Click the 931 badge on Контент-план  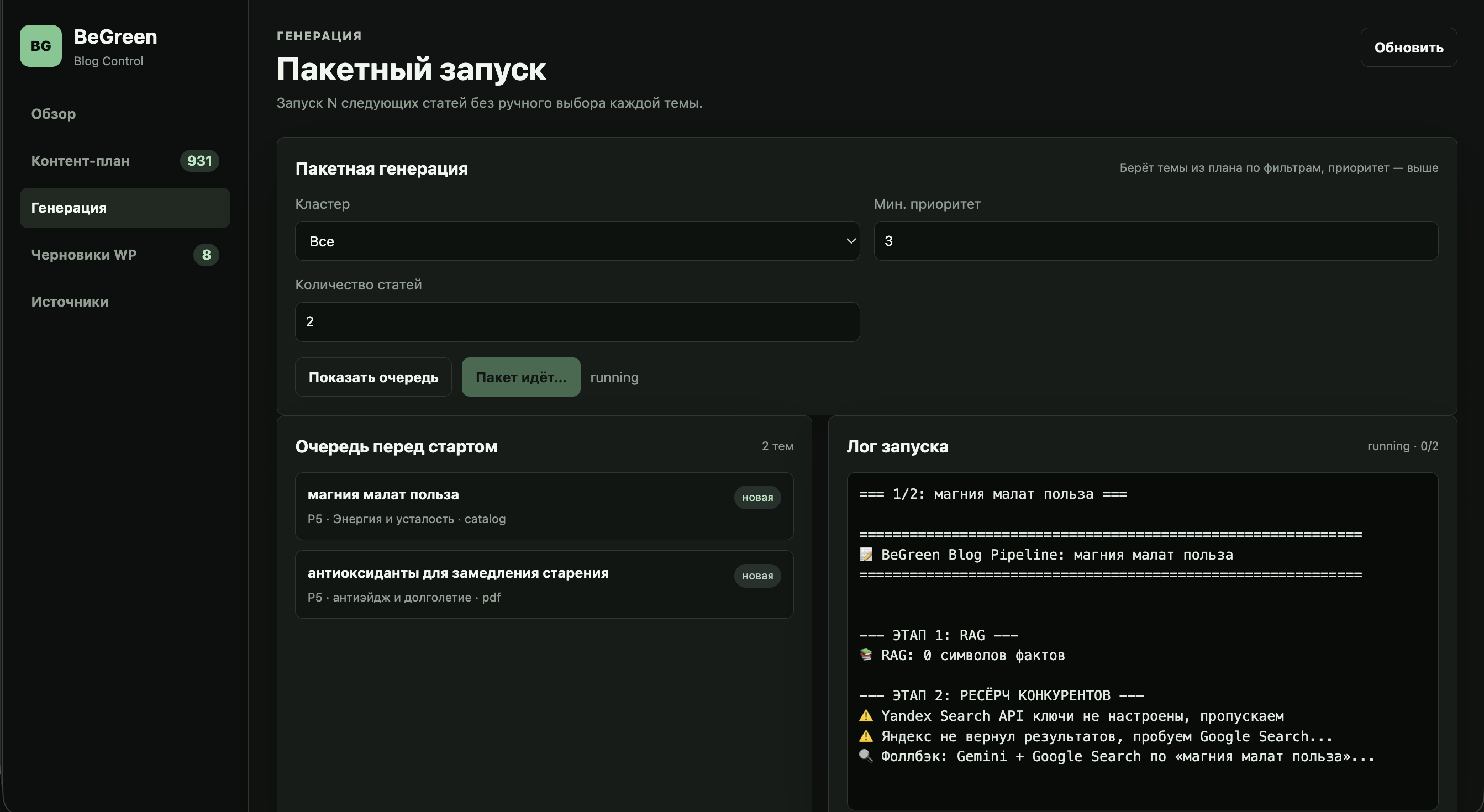pos(199,161)
